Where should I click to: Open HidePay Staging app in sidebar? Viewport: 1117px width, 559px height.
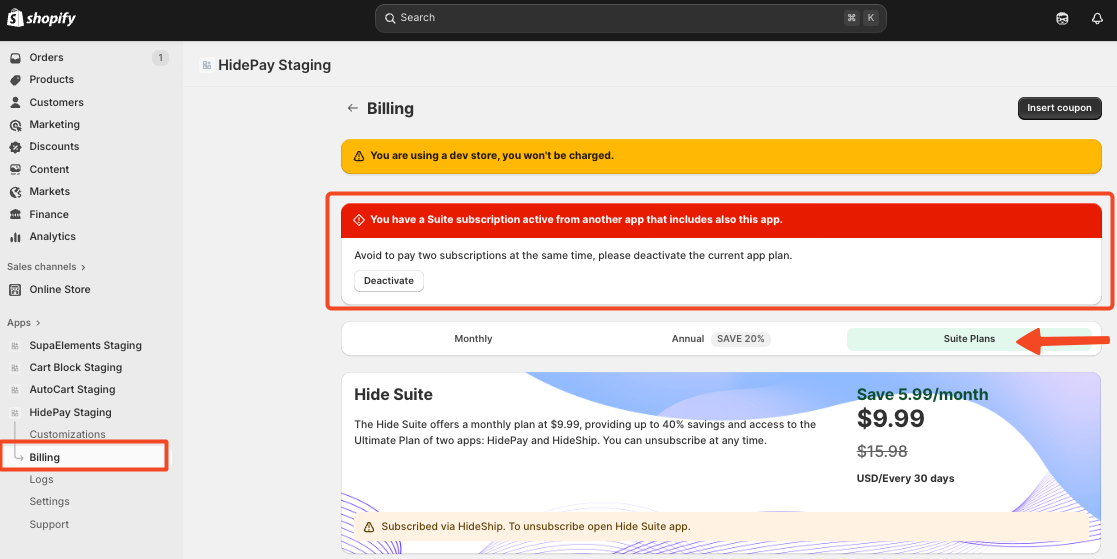click(x=70, y=412)
